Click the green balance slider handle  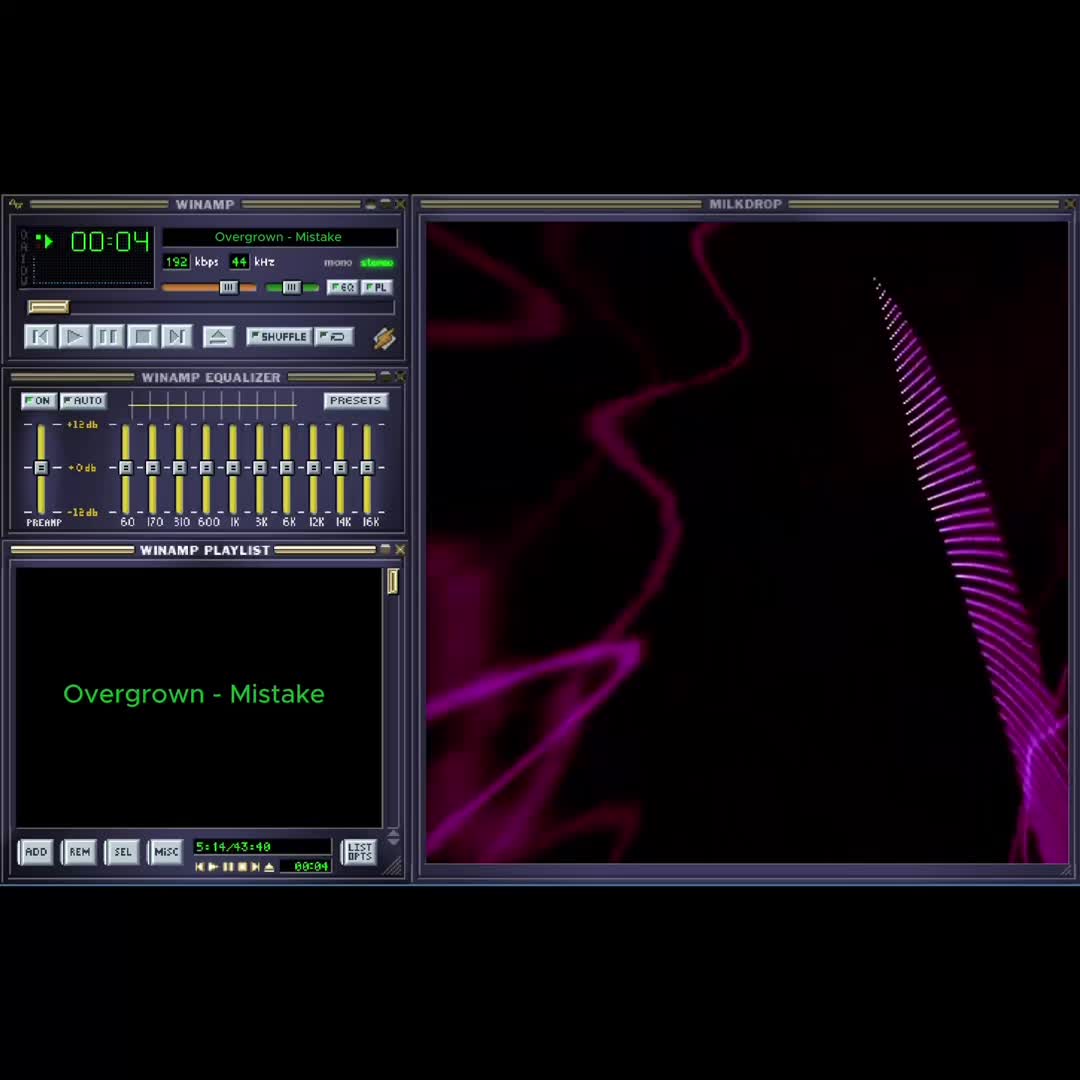(291, 287)
